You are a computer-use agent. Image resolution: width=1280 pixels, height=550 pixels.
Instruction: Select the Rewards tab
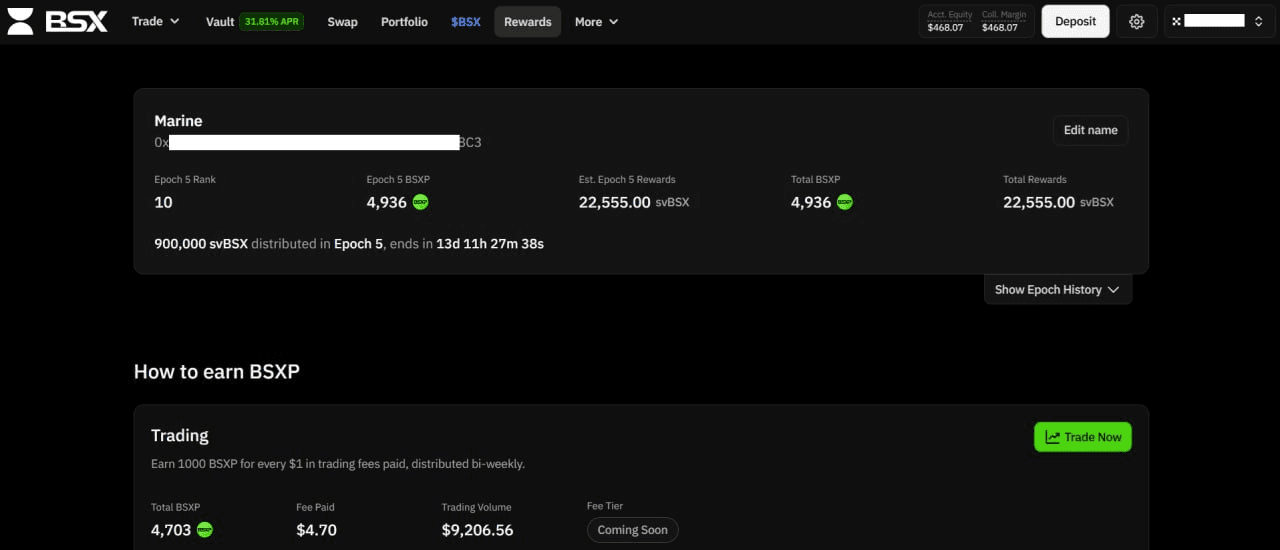point(527,21)
